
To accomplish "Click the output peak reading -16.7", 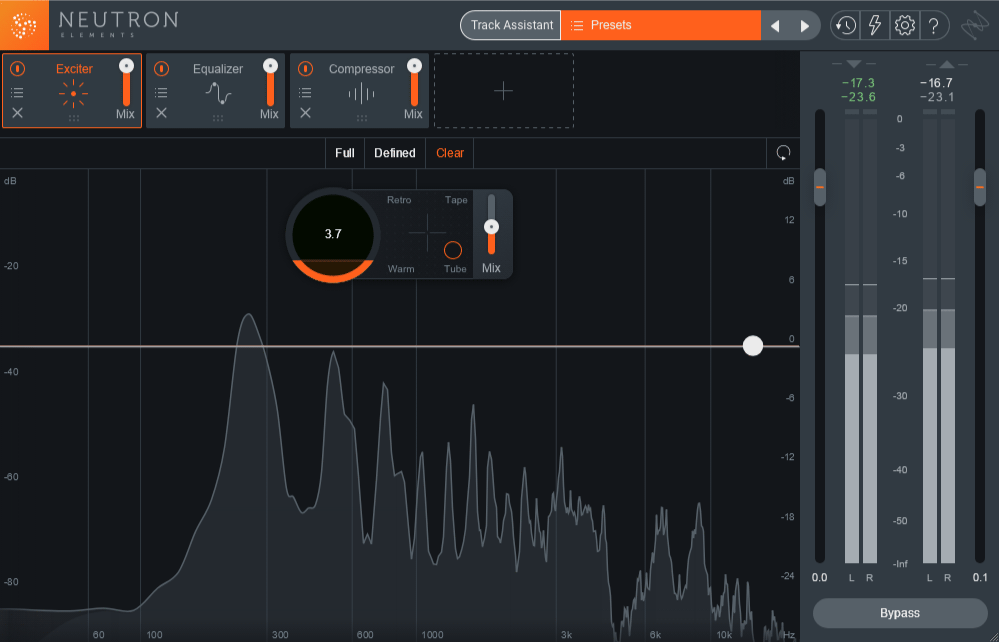I will (936, 83).
